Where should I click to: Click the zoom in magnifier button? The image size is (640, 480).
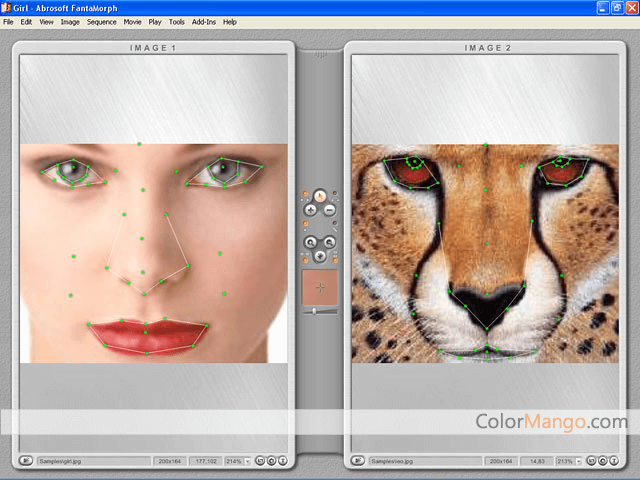coord(310,241)
